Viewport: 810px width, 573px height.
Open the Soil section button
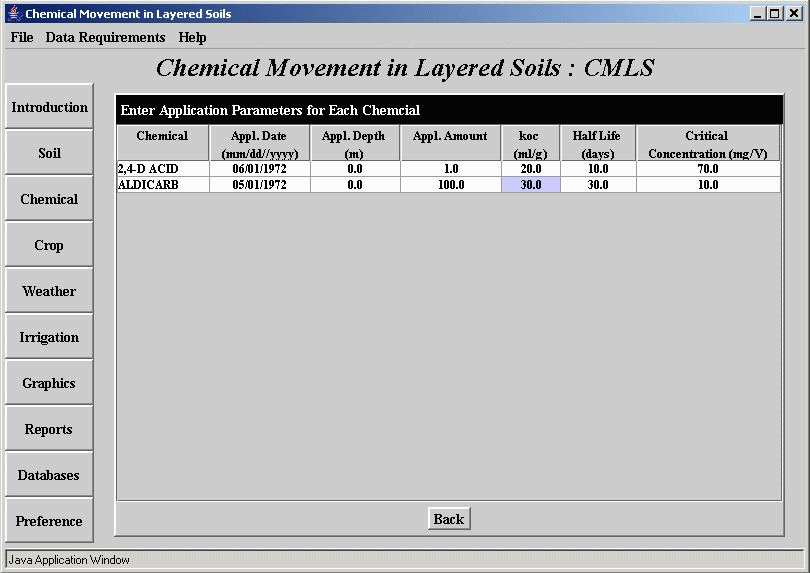tap(50, 152)
